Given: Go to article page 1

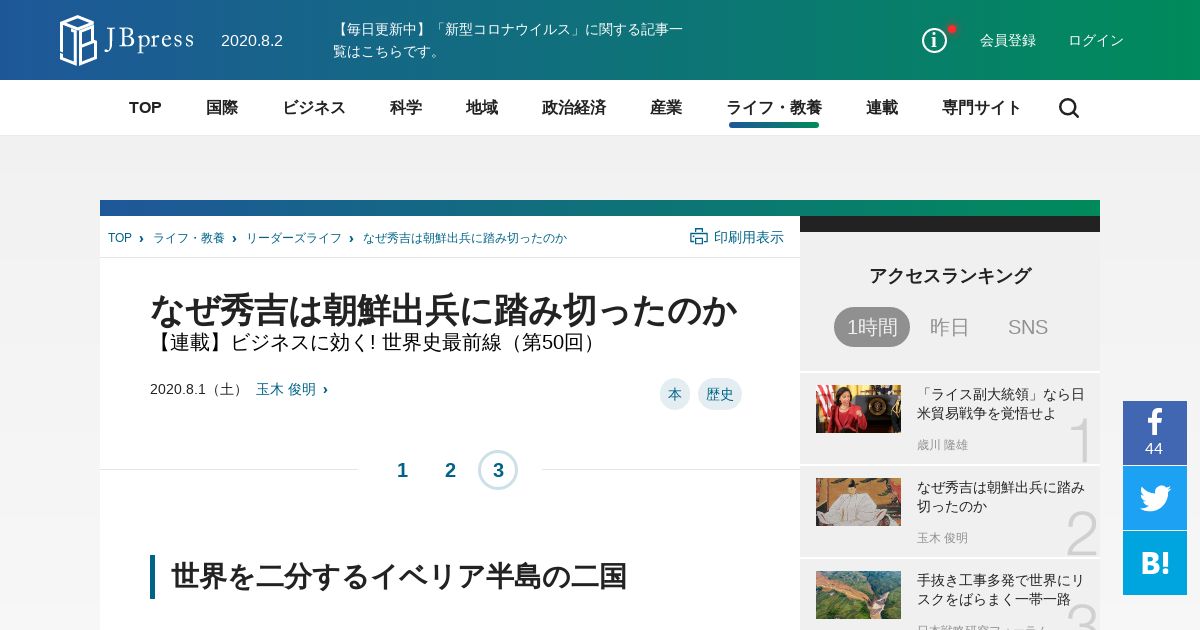Looking at the screenshot, I should [402, 470].
